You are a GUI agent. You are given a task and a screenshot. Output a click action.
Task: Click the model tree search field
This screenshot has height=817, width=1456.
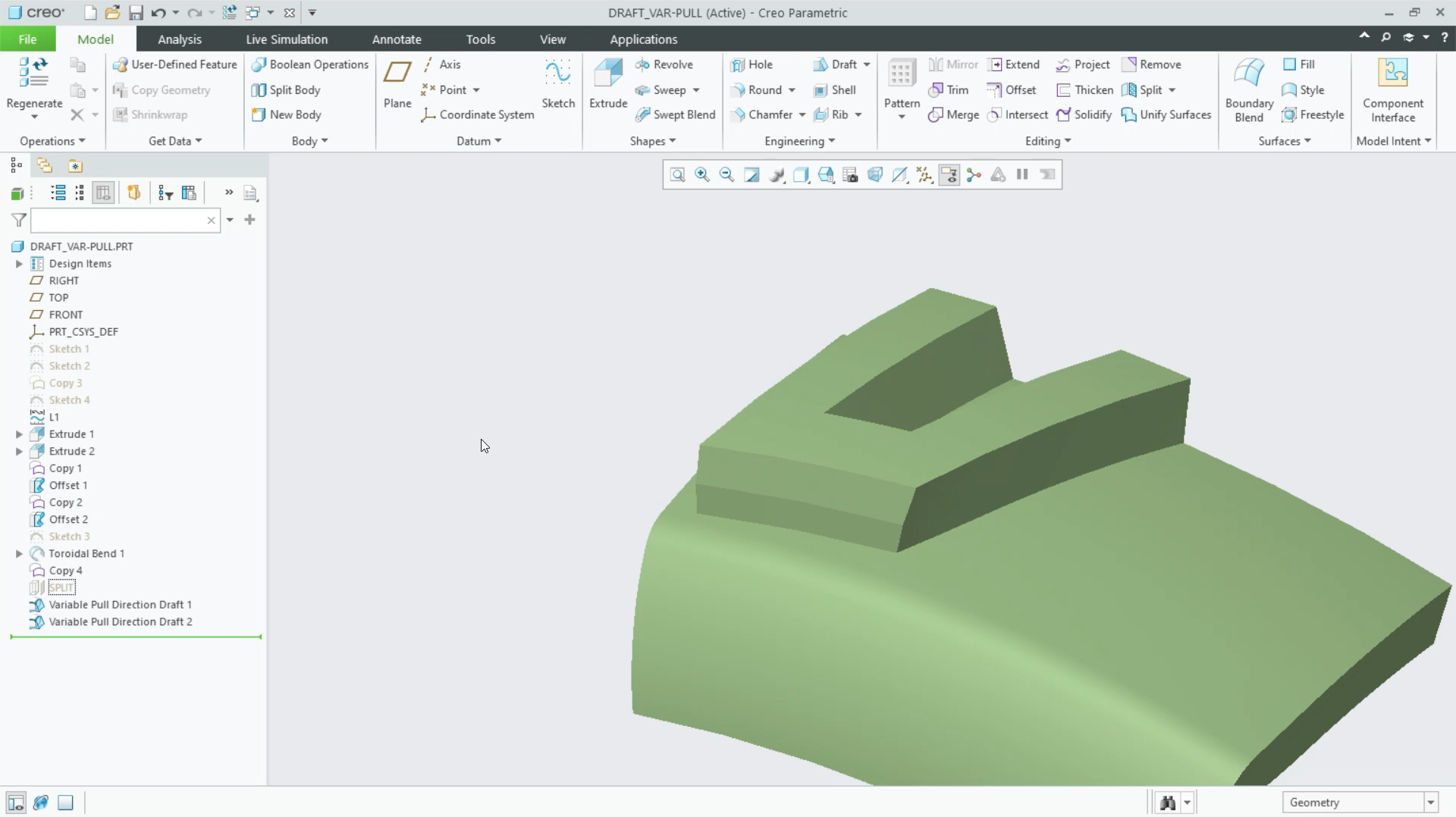[125, 221]
